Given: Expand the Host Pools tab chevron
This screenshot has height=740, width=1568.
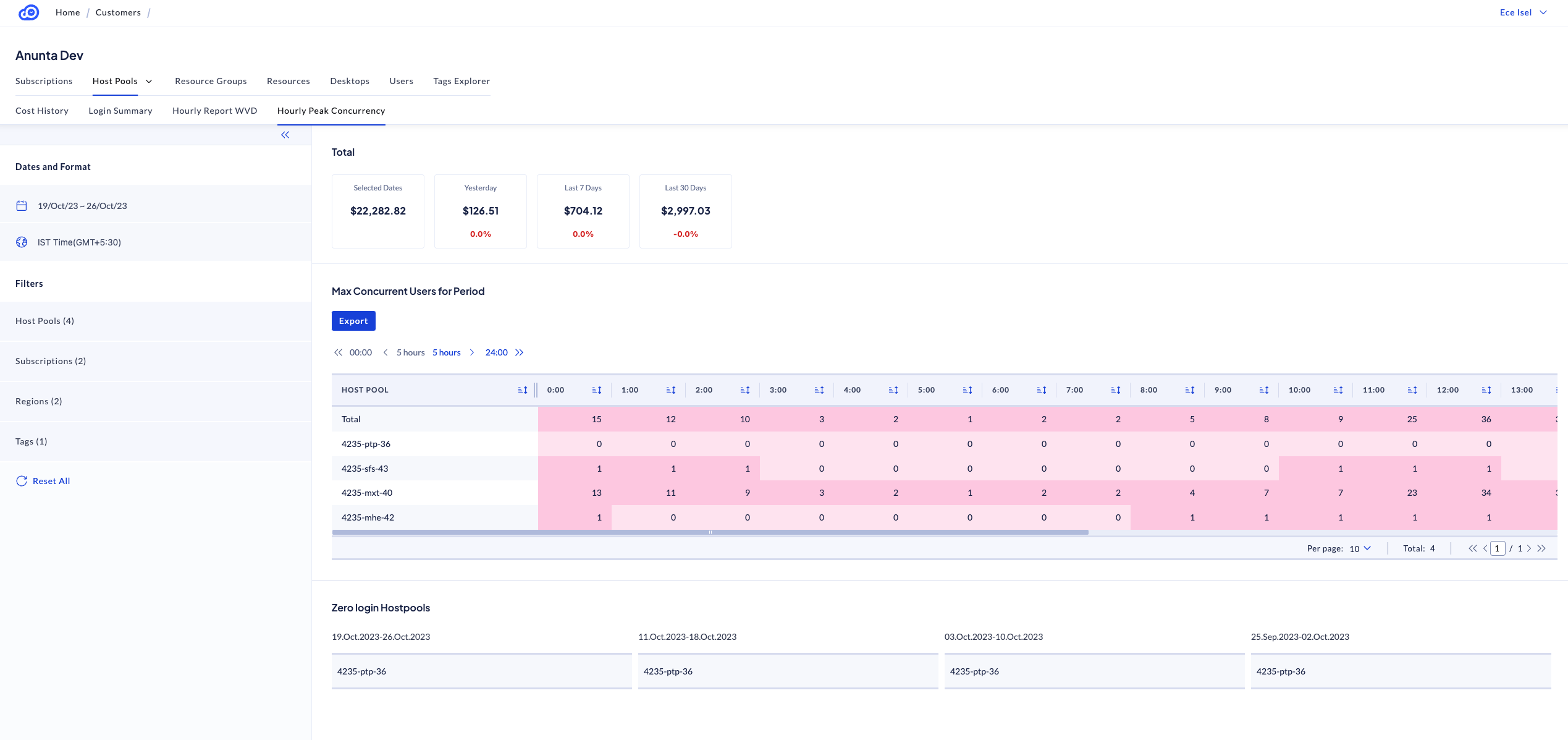Looking at the screenshot, I should (149, 81).
